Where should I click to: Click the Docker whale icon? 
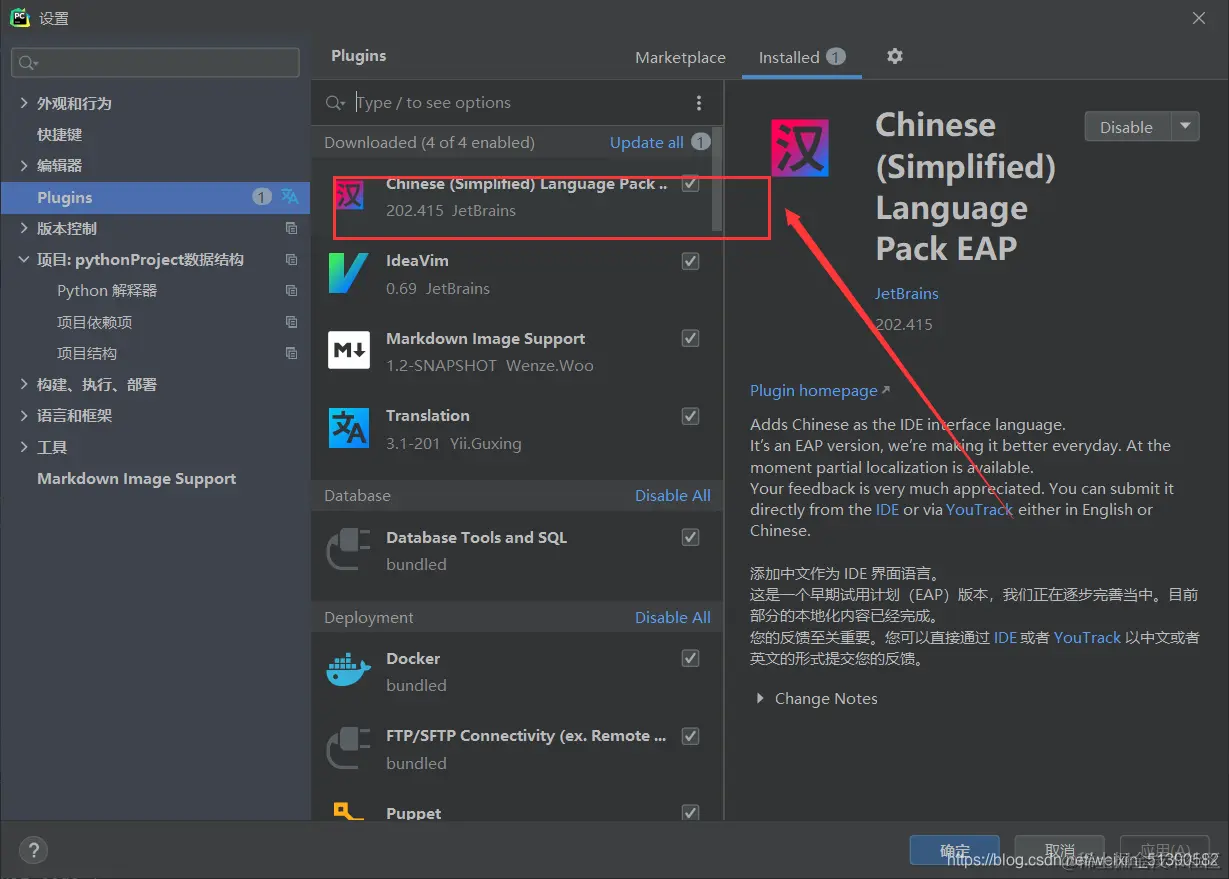pyautogui.click(x=349, y=671)
